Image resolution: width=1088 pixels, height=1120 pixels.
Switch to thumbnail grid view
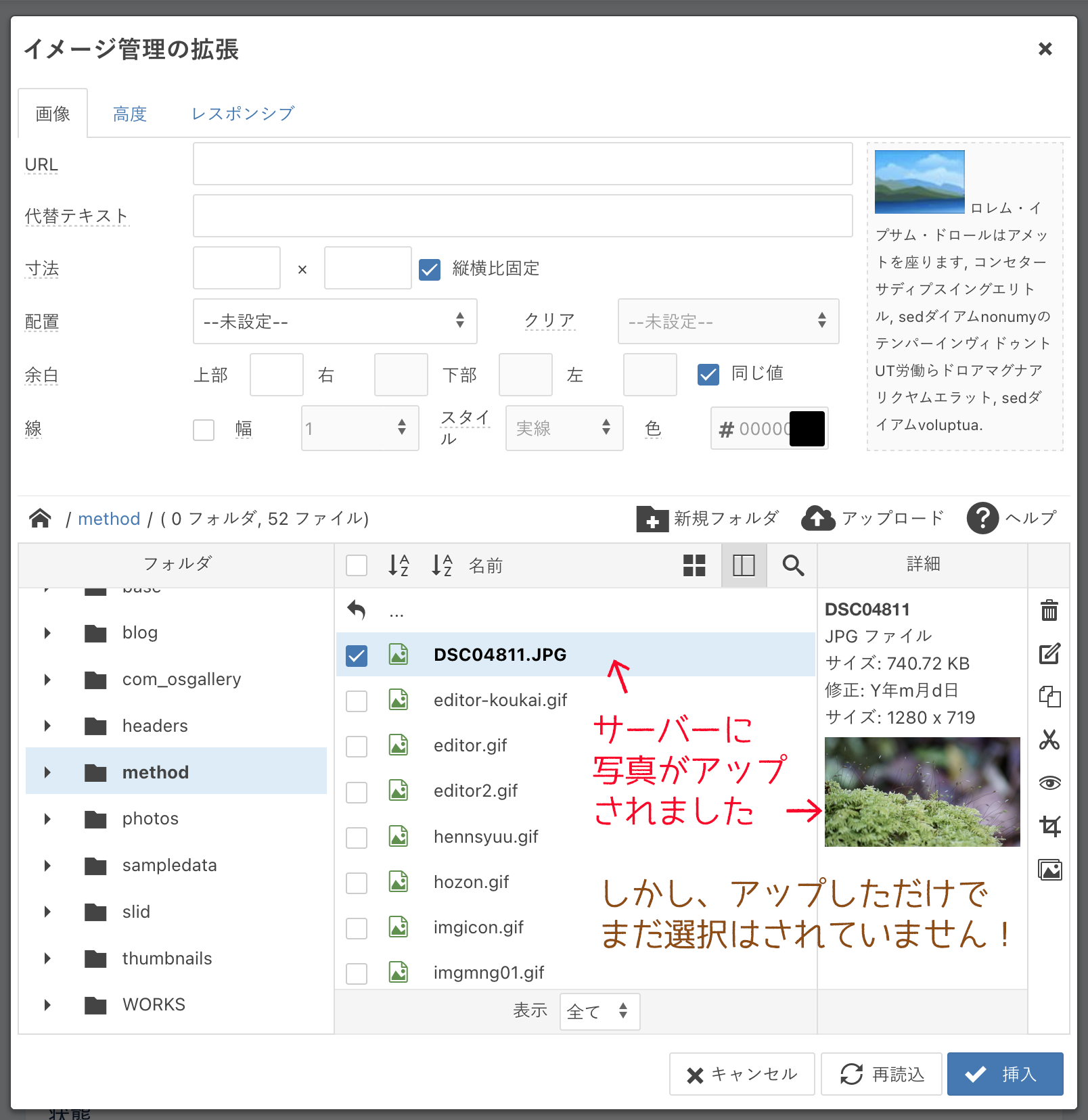point(694,565)
